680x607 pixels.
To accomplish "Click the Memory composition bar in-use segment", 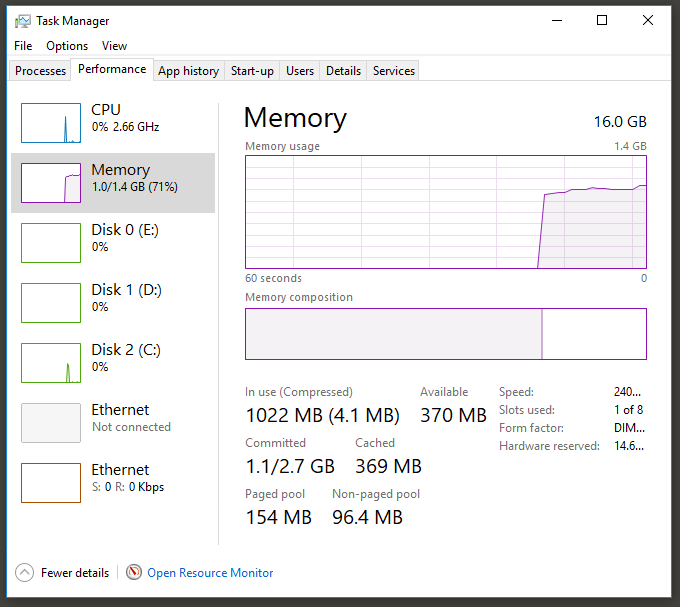I will click(393, 334).
